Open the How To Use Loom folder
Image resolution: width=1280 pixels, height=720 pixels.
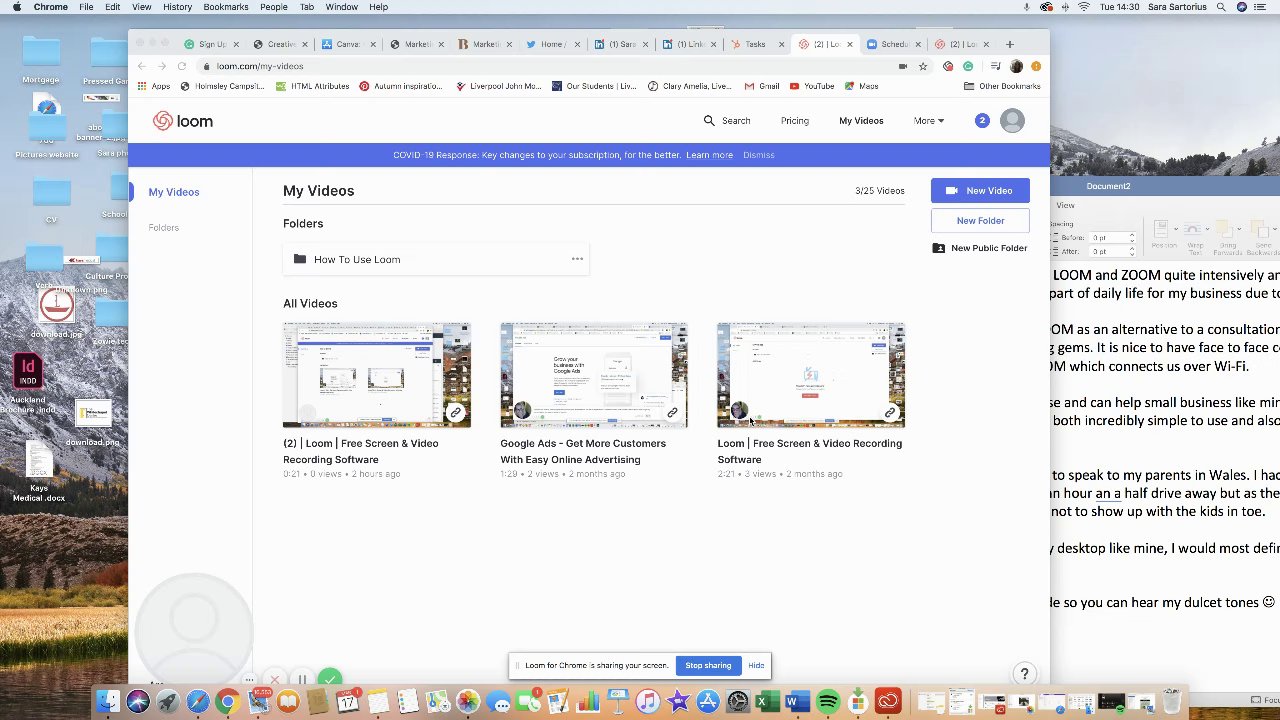click(x=436, y=259)
